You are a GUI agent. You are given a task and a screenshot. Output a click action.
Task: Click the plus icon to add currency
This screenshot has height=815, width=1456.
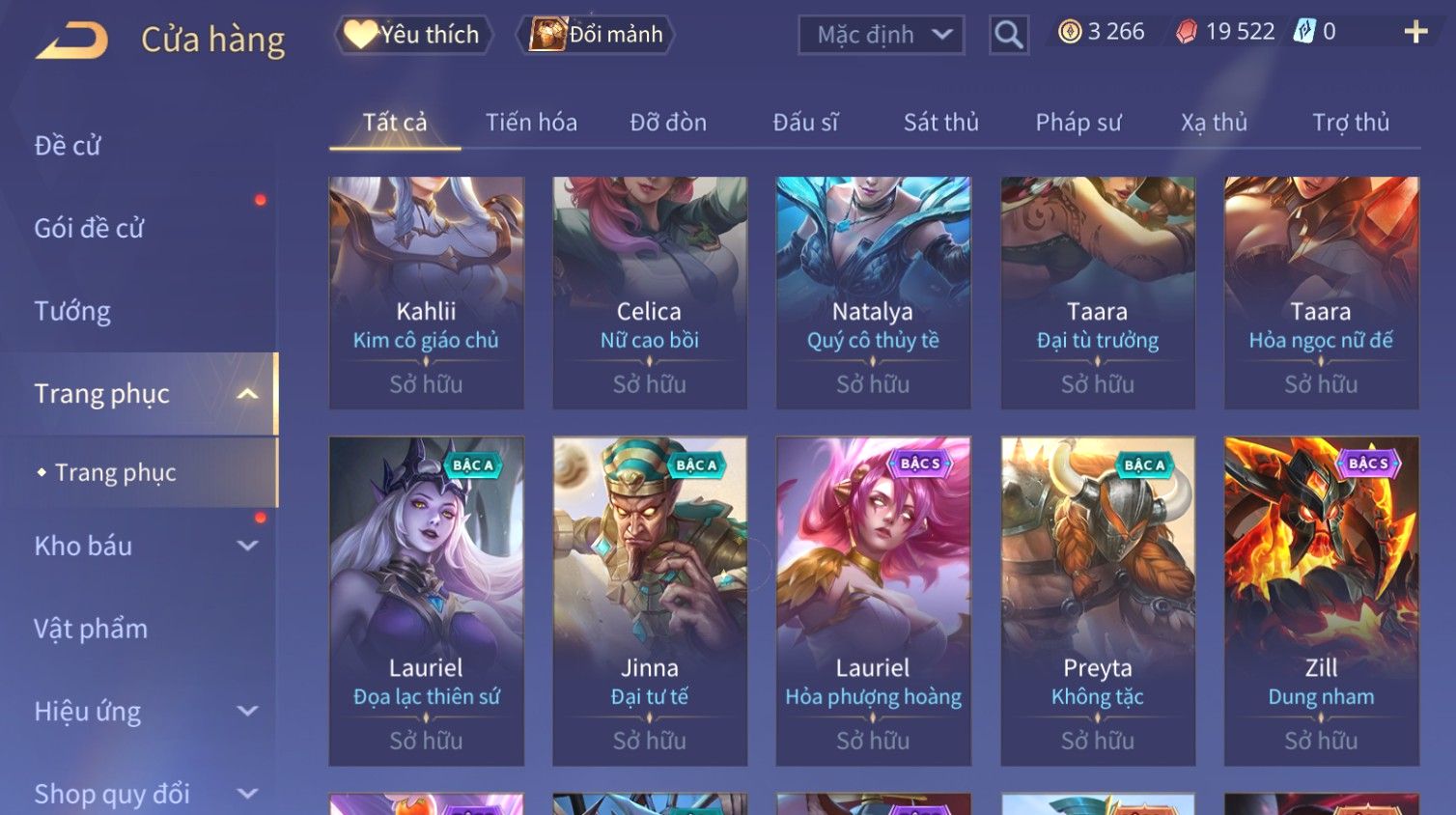[1415, 32]
